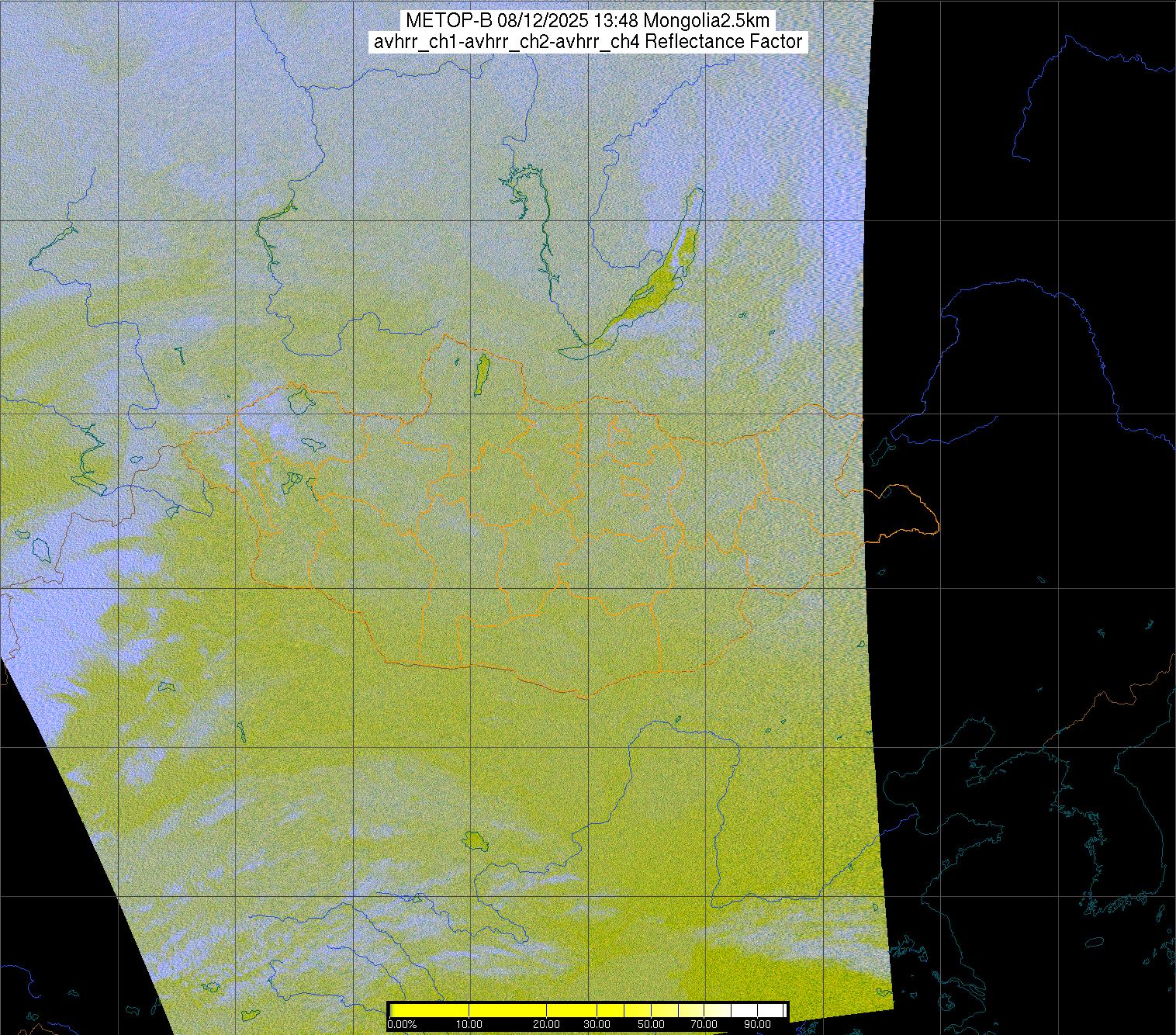This screenshot has width=1176, height=1035.
Task: Click the avhrr channel Reflectance Factor subtitle
Action: (x=587, y=42)
